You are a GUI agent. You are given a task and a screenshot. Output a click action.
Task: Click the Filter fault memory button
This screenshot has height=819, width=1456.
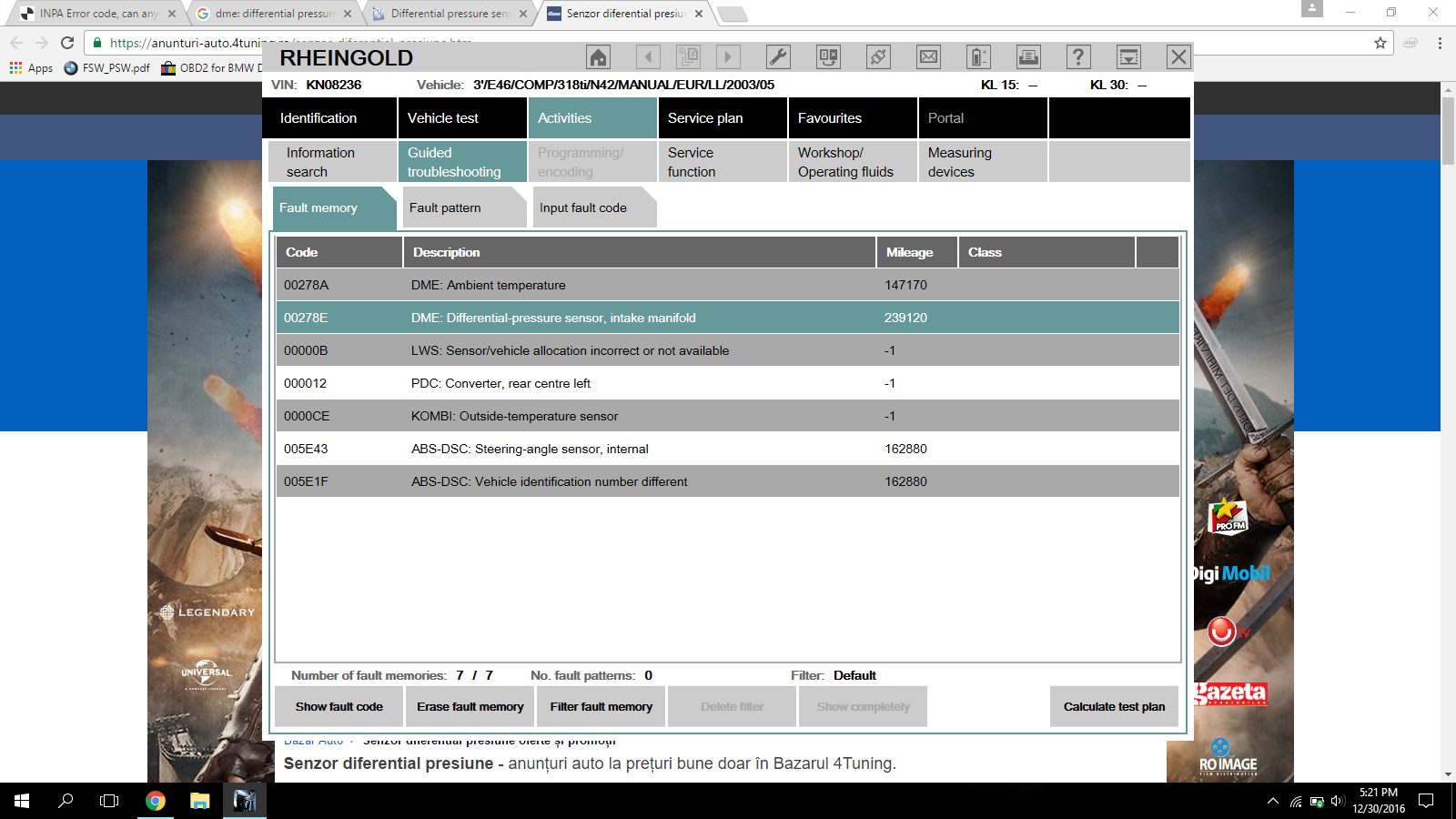click(602, 706)
